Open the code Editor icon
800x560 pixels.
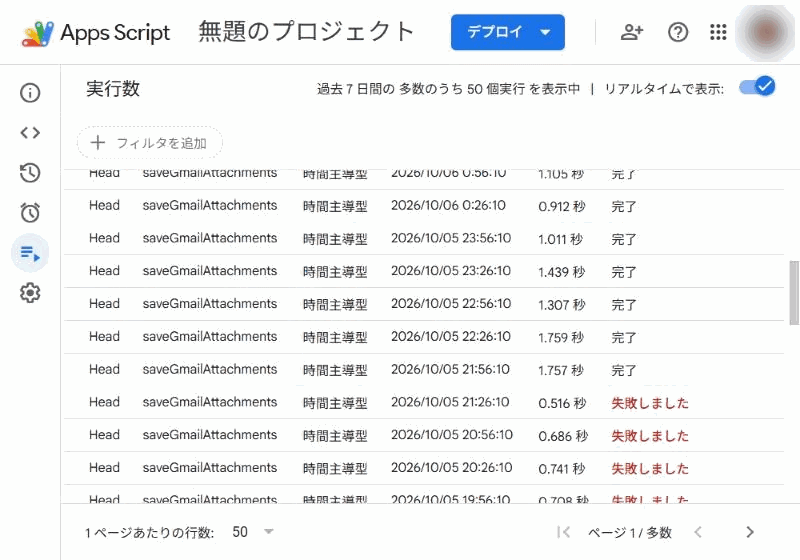point(30,133)
